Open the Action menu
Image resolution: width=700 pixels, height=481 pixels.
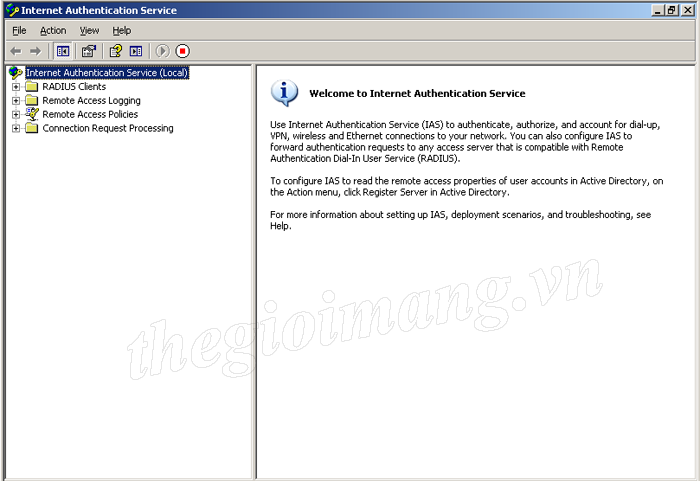pos(53,30)
